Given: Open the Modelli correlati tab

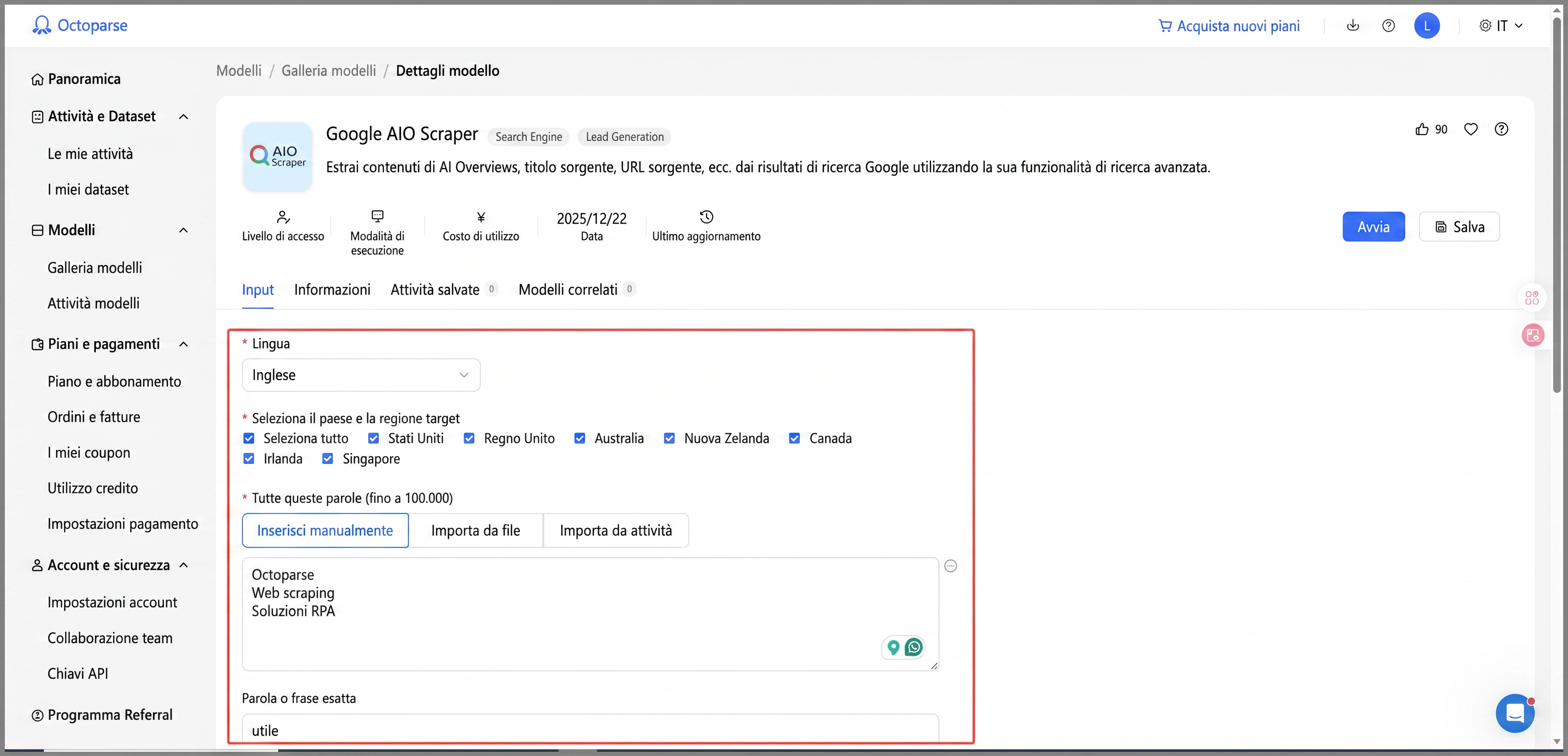Looking at the screenshot, I should tap(577, 289).
